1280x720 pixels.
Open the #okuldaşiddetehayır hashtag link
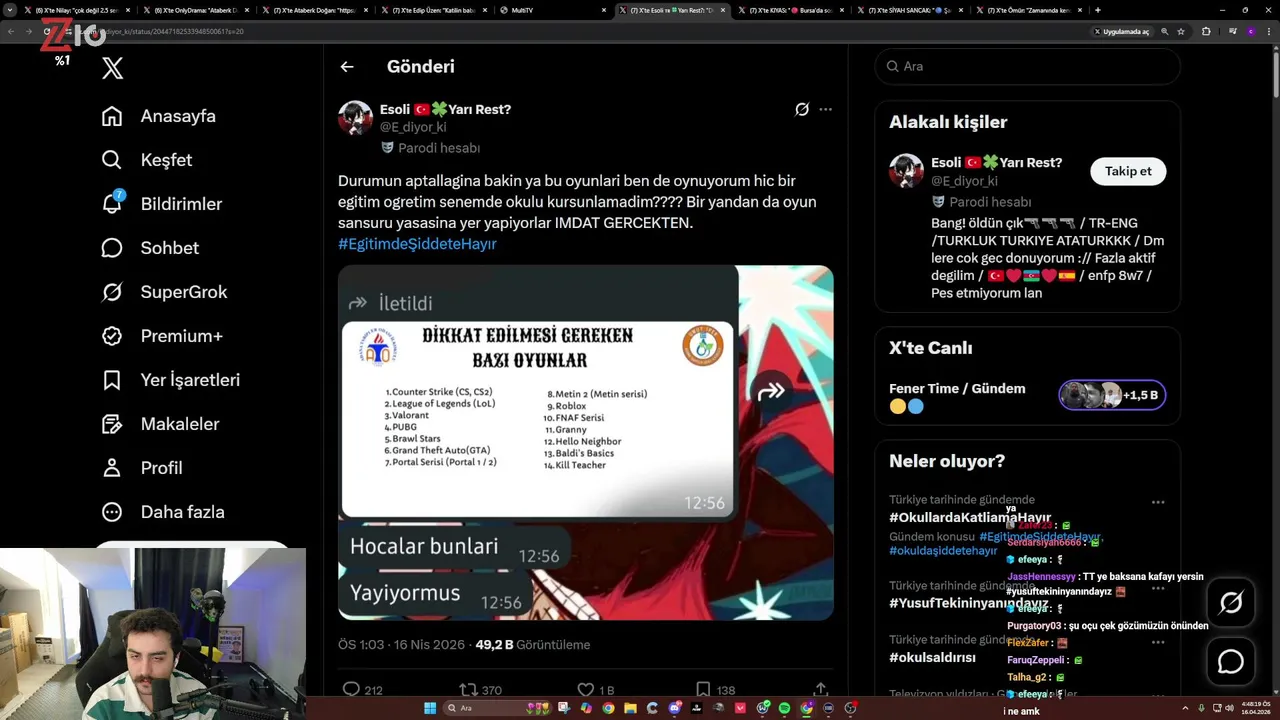(943, 551)
